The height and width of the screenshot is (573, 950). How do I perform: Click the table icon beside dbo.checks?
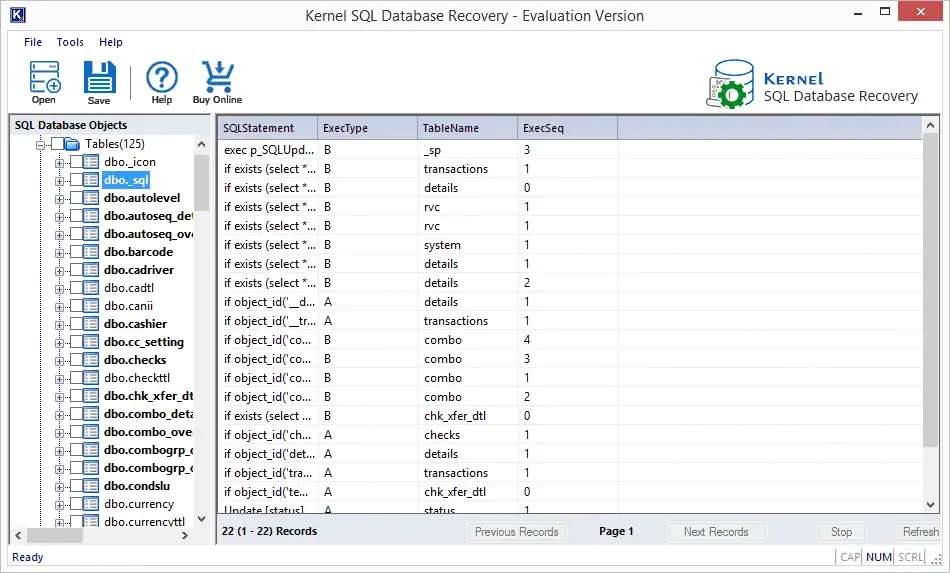(x=91, y=360)
